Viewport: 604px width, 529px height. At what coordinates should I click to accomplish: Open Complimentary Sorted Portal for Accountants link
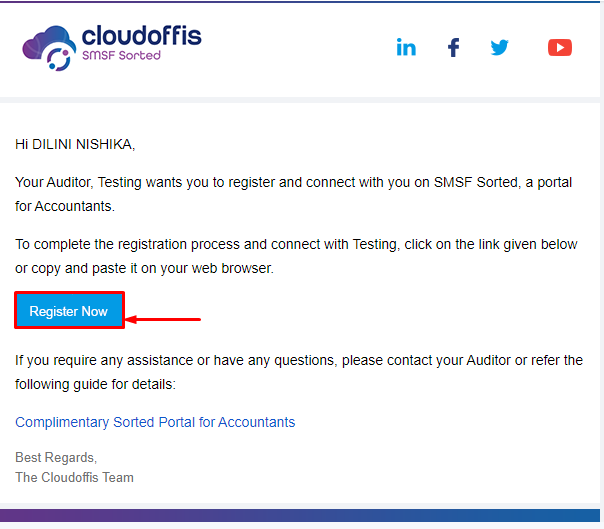point(155,422)
